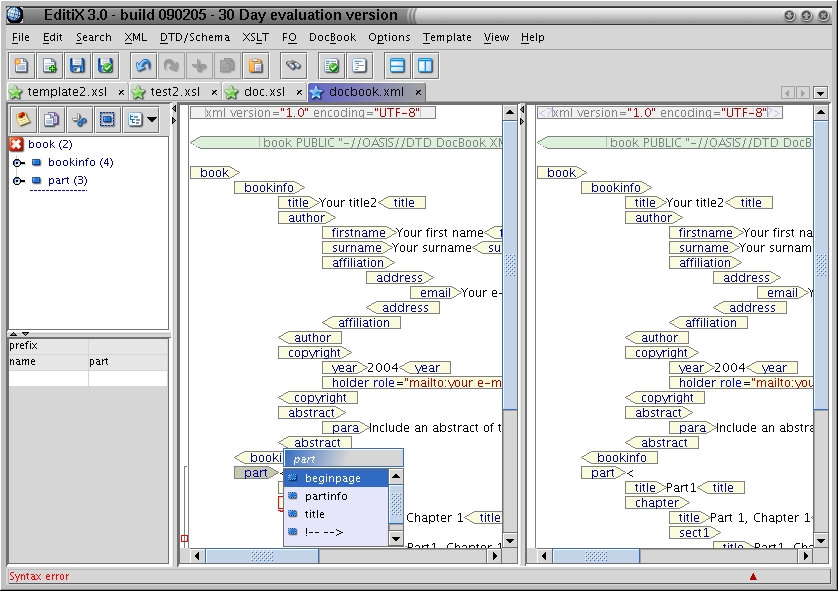This screenshot has height=591, width=838.
Task: Click the left editor vertical scrollbar thumb
Action: point(510,265)
